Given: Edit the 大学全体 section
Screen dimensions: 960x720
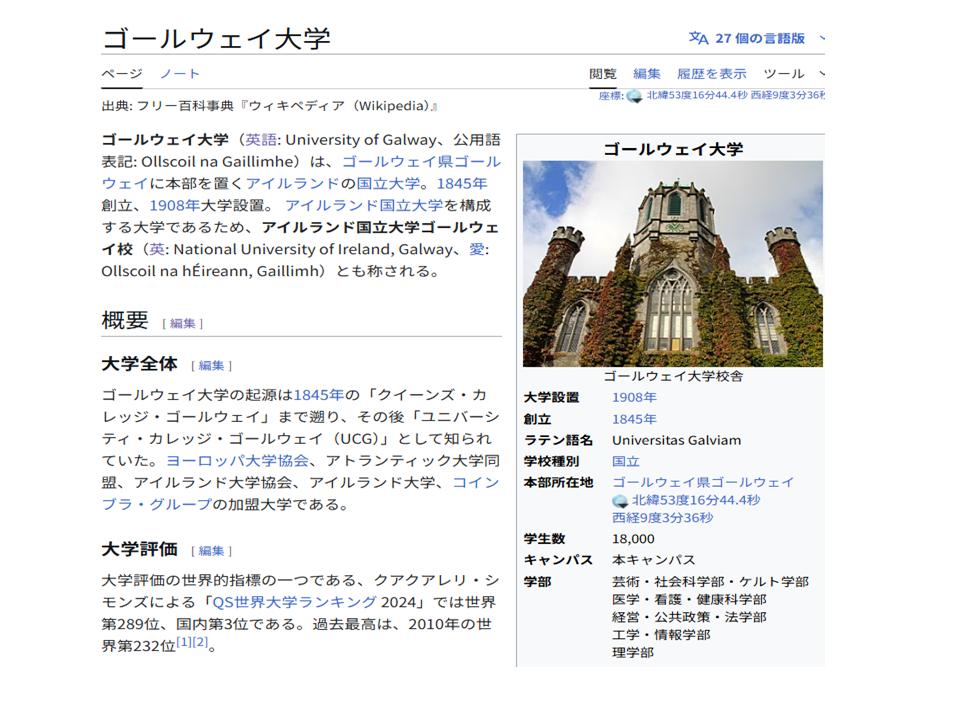Looking at the screenshot, I should pyautogui.click(x=211, y=366).
